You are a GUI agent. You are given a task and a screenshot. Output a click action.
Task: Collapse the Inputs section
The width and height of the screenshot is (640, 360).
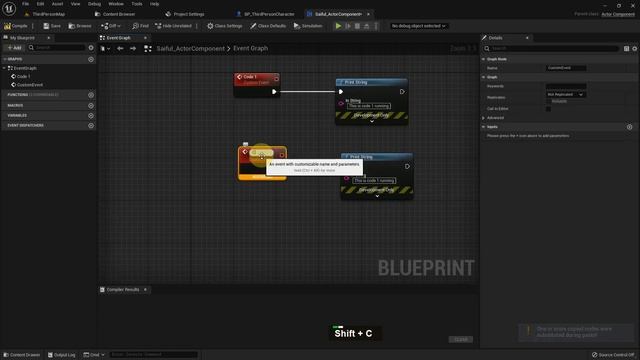tap(484, 127)
